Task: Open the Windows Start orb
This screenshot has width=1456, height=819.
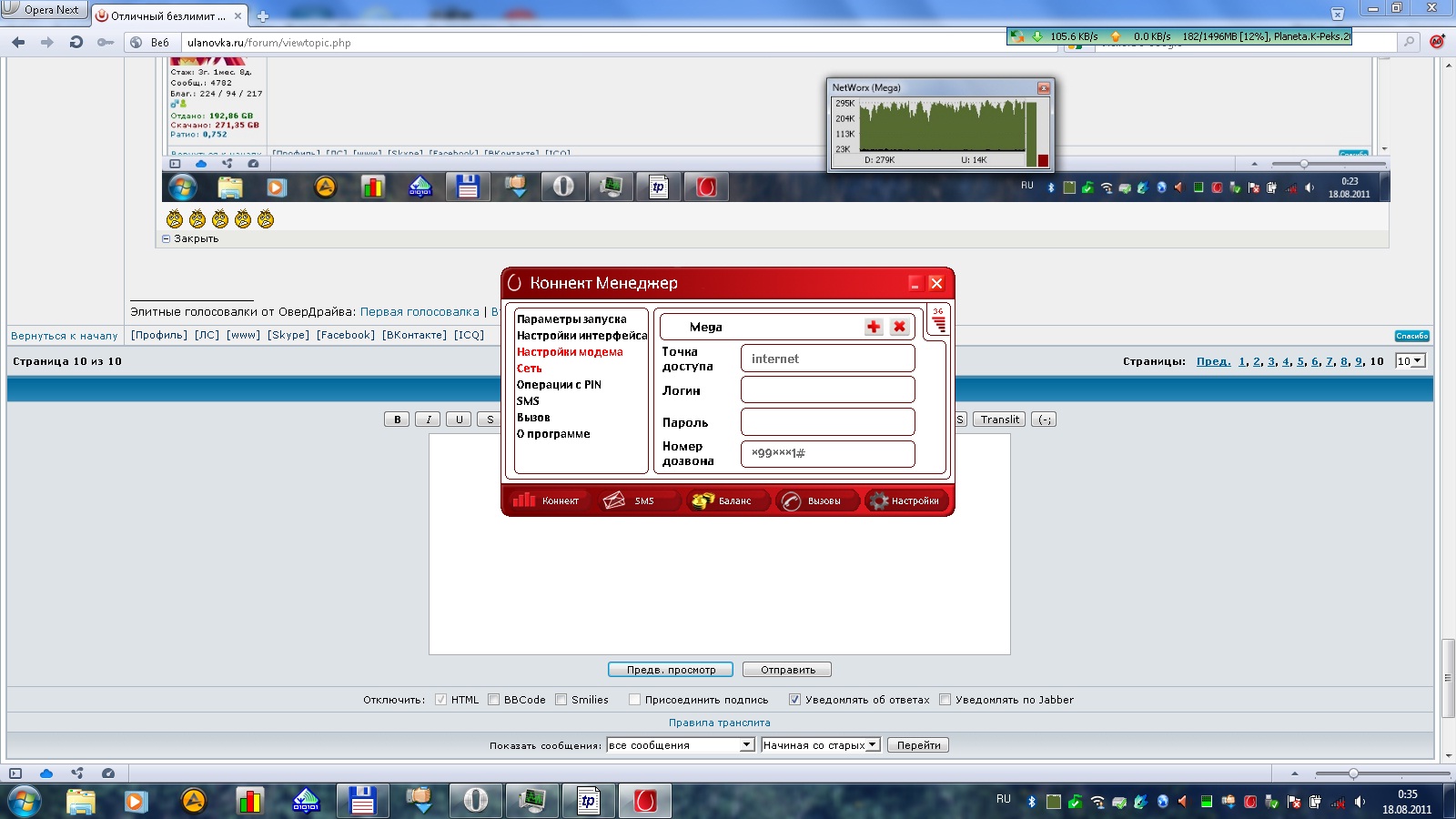Action: click(24, 802)
